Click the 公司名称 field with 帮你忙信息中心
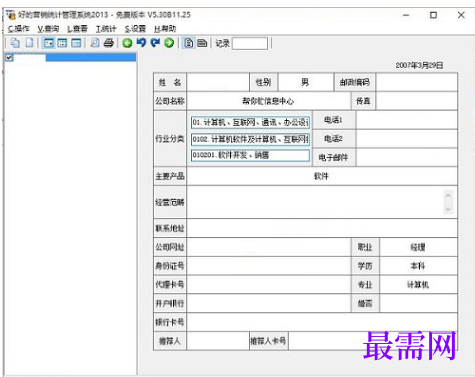Image resolution: width=475 pixels, height=377 pixels. (269, 101)
